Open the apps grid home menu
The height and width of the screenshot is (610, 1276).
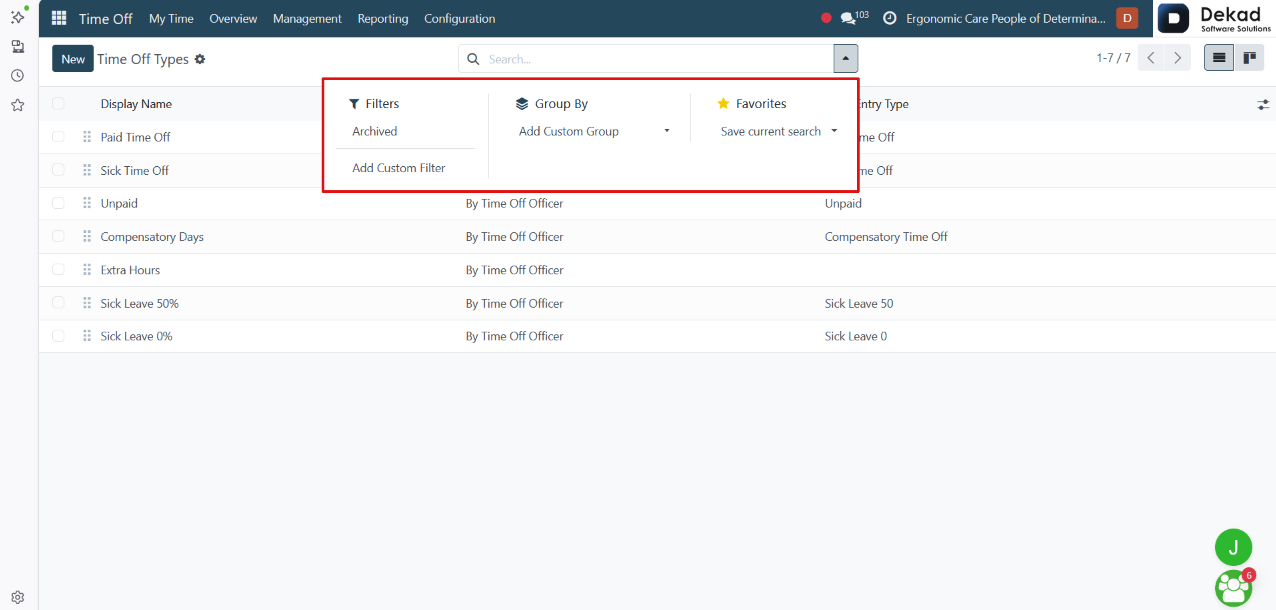pos(59,19)
